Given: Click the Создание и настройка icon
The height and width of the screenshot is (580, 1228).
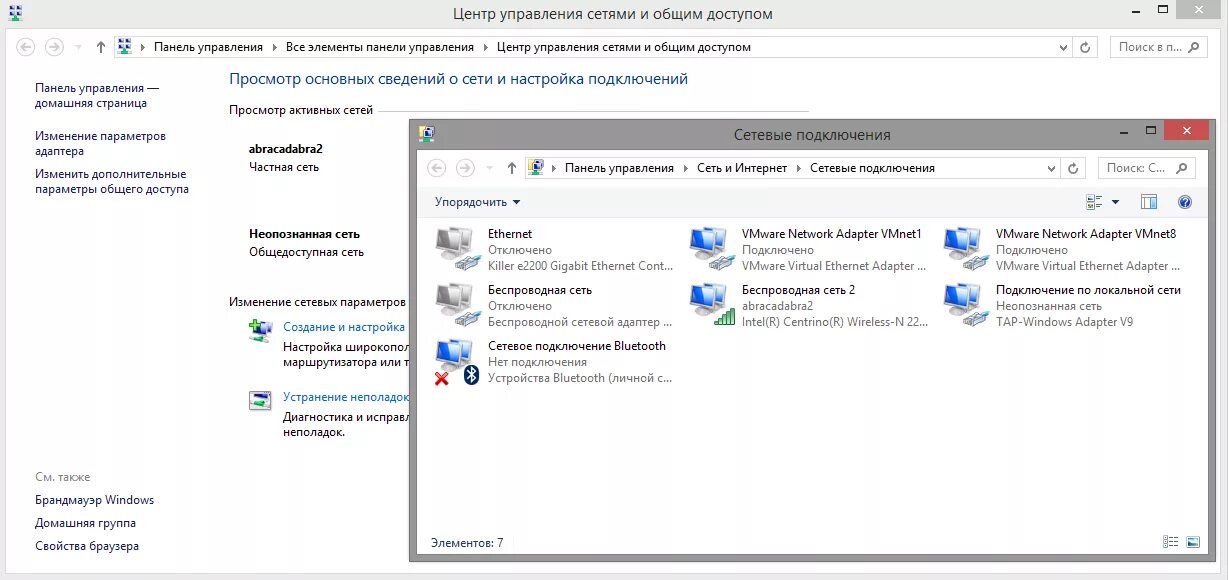Looking at the screenshot, I should pos(260,331).
